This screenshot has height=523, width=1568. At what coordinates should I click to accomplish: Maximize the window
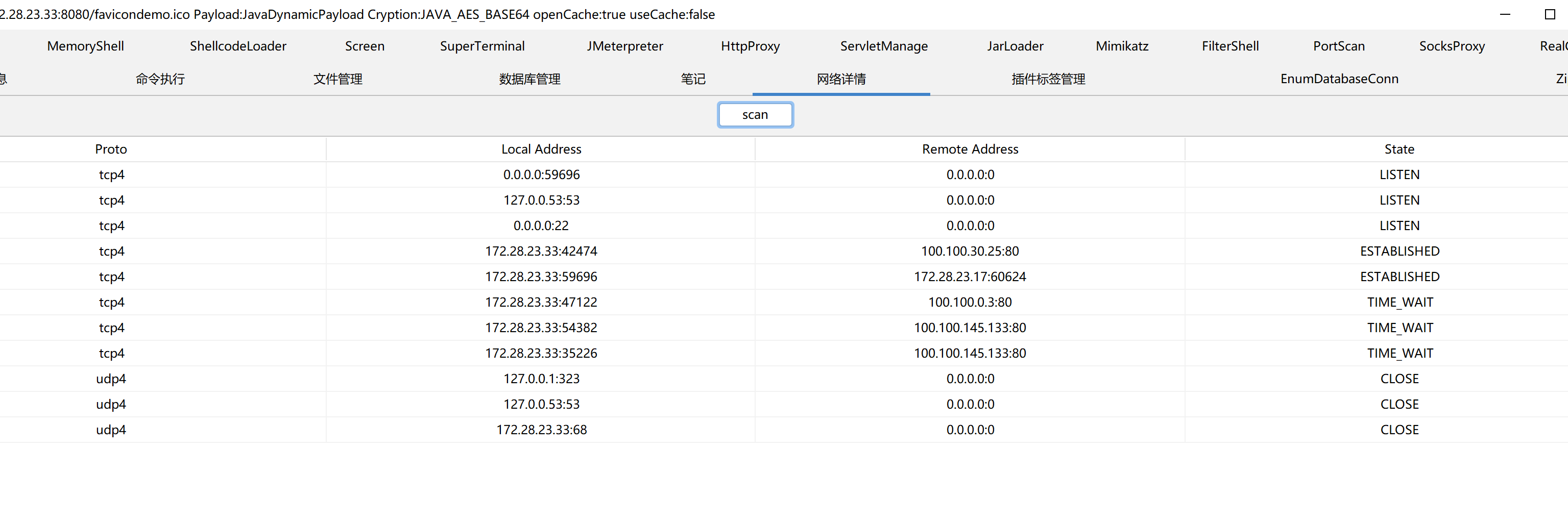coord(1550,15)
